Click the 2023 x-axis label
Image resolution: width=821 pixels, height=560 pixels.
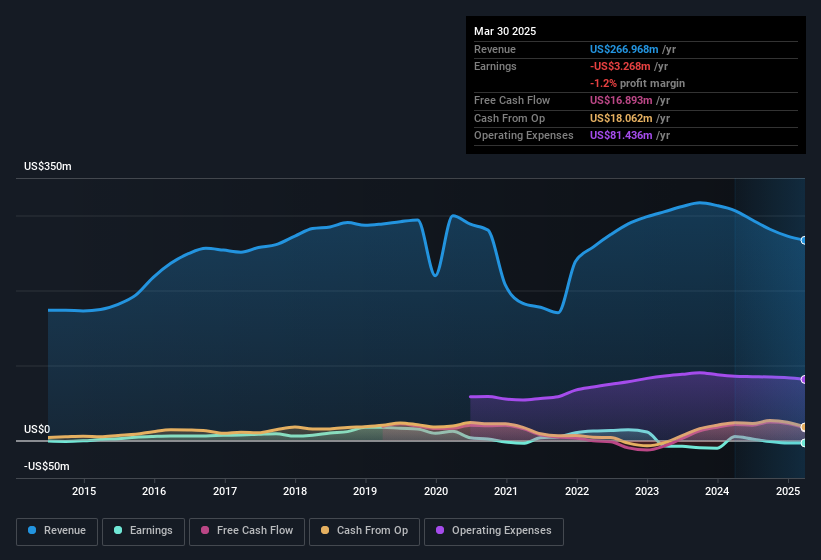point(647,491)
